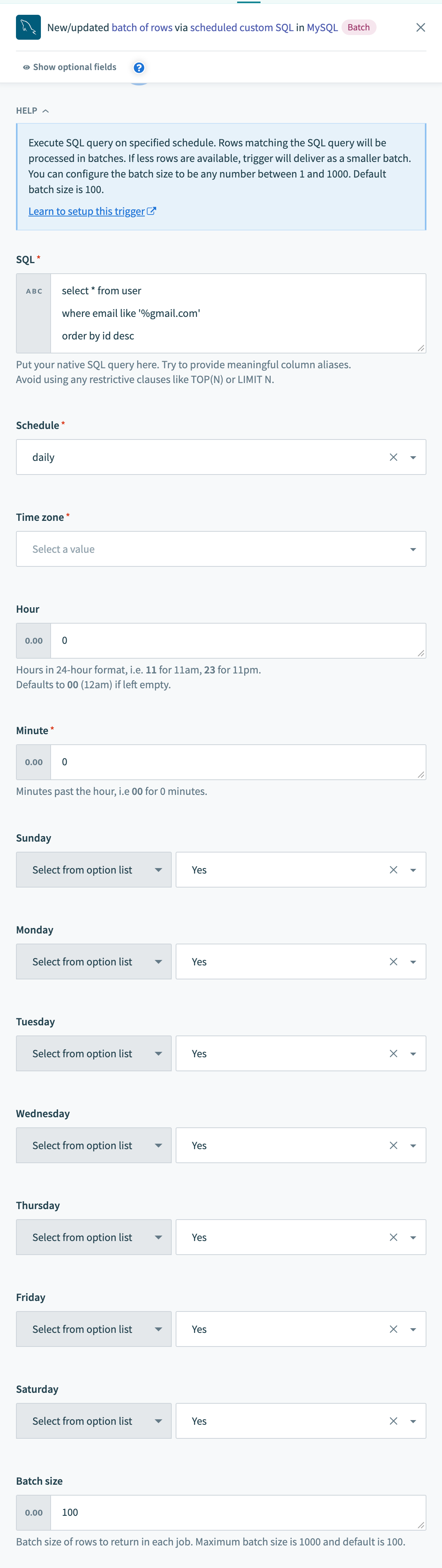Clear the Saturday Yes selection
The image size is (442, 1568).
[x=393, y=1421]
